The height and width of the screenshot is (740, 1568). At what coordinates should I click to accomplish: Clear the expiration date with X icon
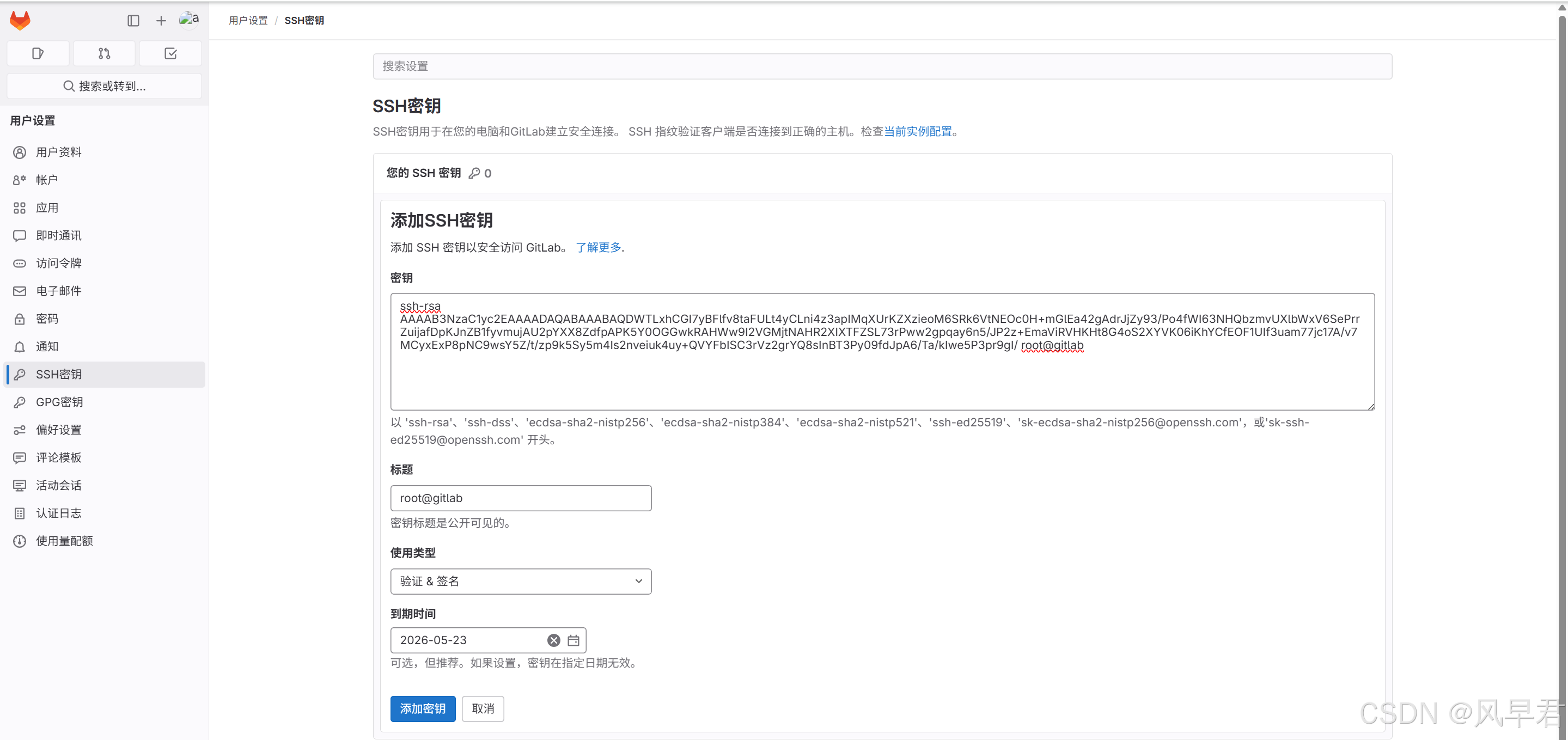pos(553,640)
